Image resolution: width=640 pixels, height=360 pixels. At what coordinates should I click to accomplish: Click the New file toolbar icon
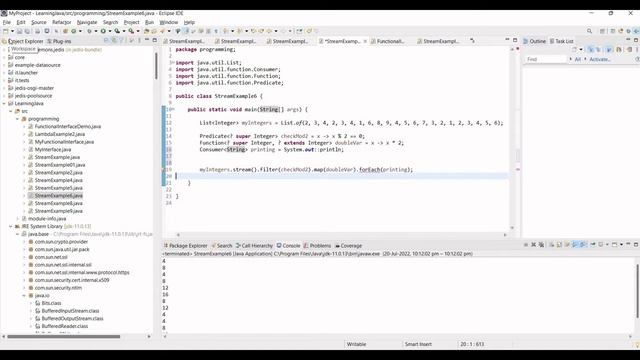tap(5, 31)
